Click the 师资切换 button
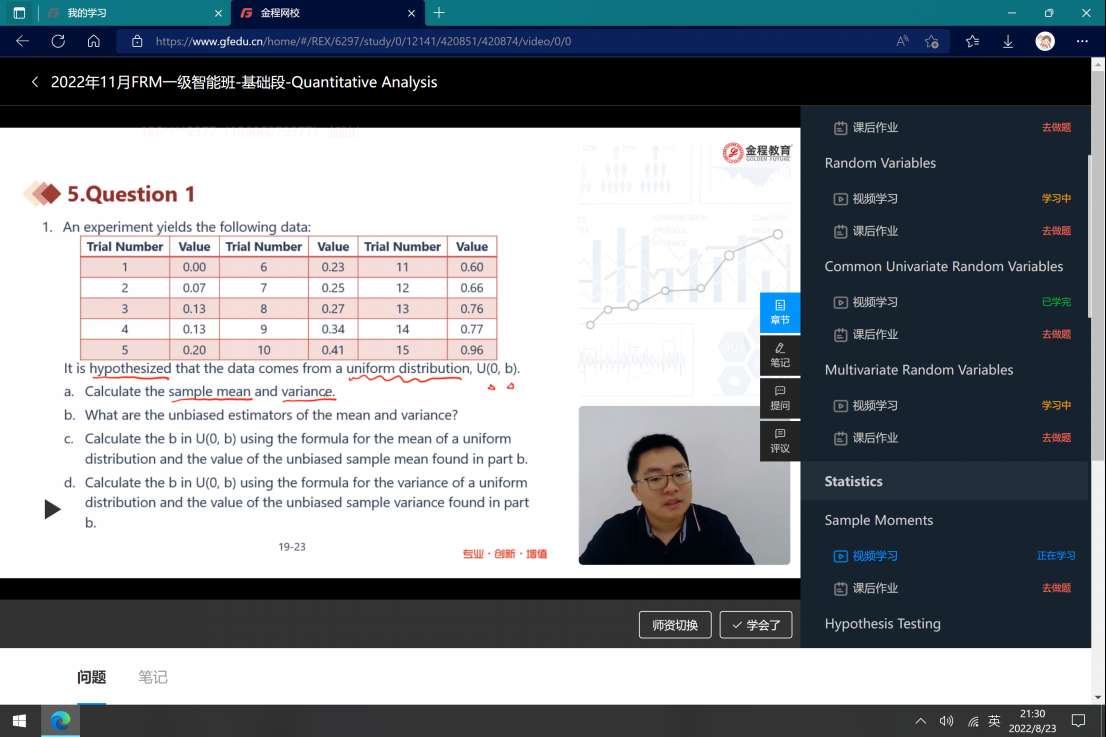The height and width of the screenshot is (737, 1106). tap(675, 625)
